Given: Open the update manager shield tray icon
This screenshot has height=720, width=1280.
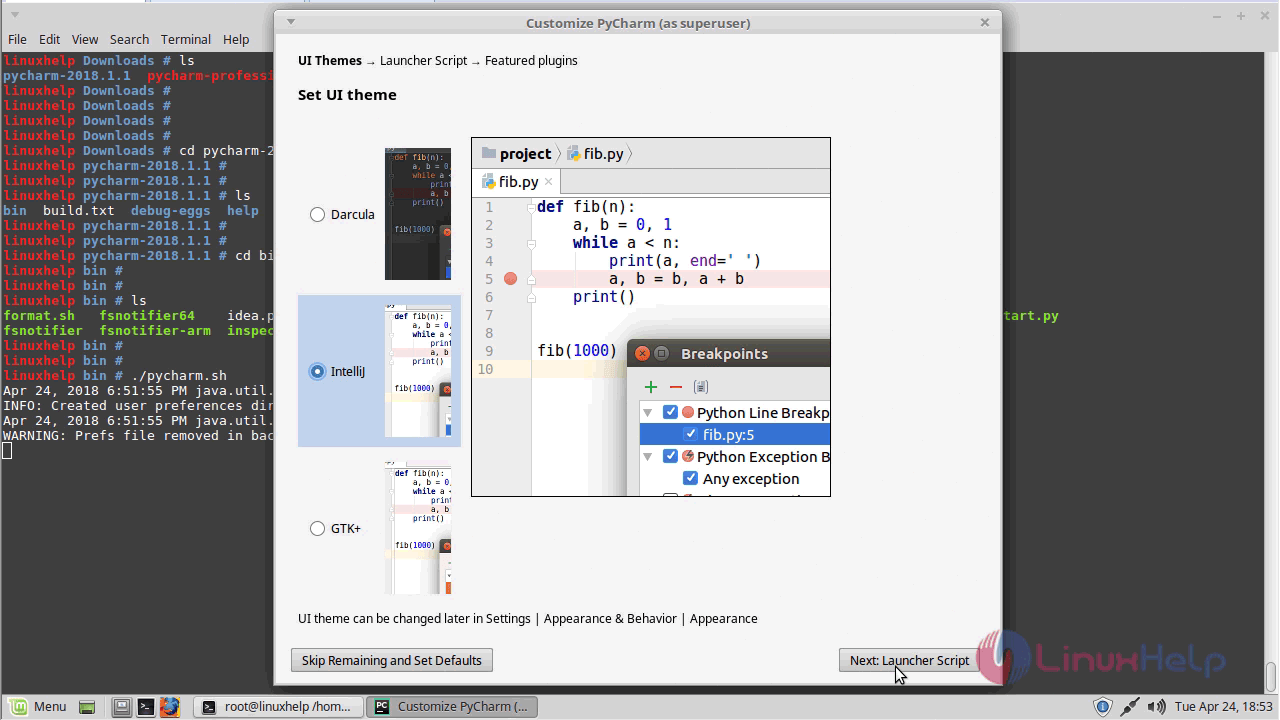Looking at the screenshot, I should (x=1102, y=706).
